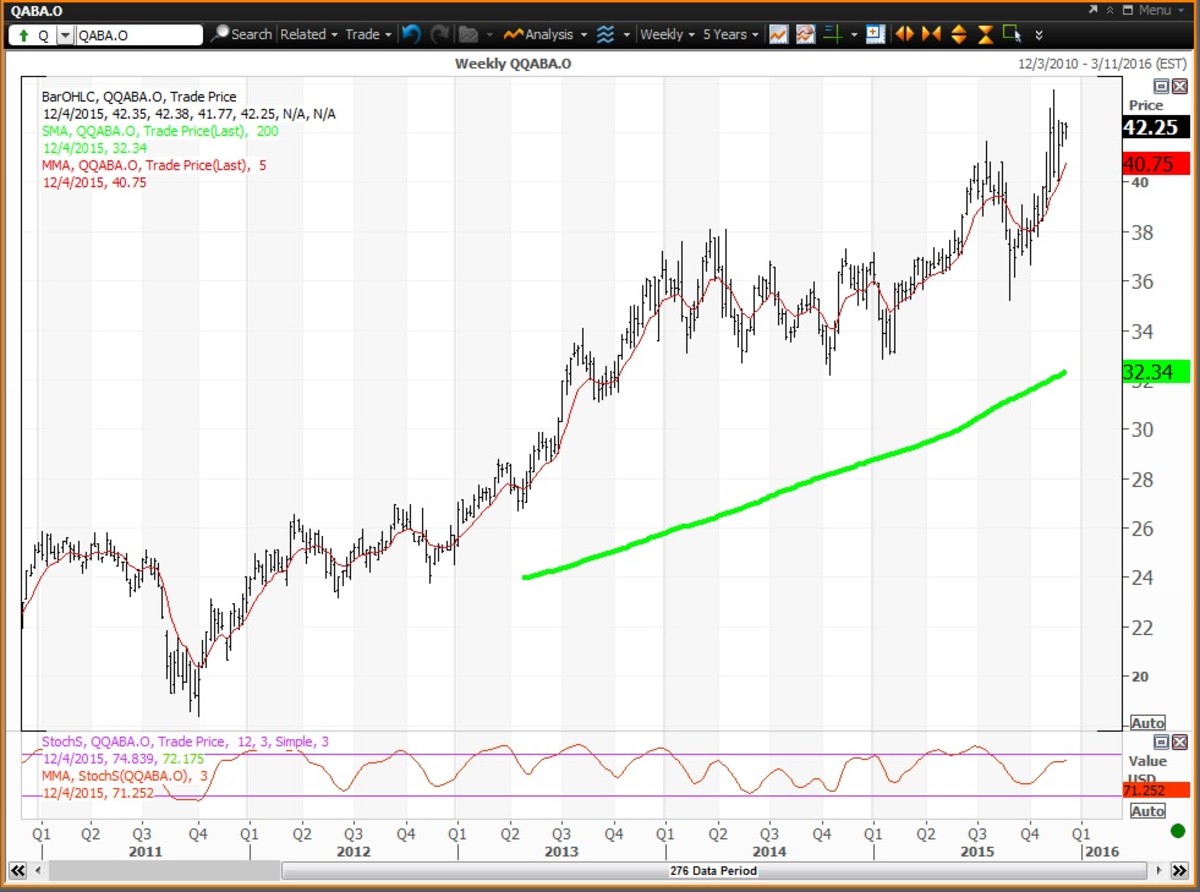Image resolution: width=1200 pixels, height=892 pixels.
Task: Click the Search button
Action: coord(242,34)
